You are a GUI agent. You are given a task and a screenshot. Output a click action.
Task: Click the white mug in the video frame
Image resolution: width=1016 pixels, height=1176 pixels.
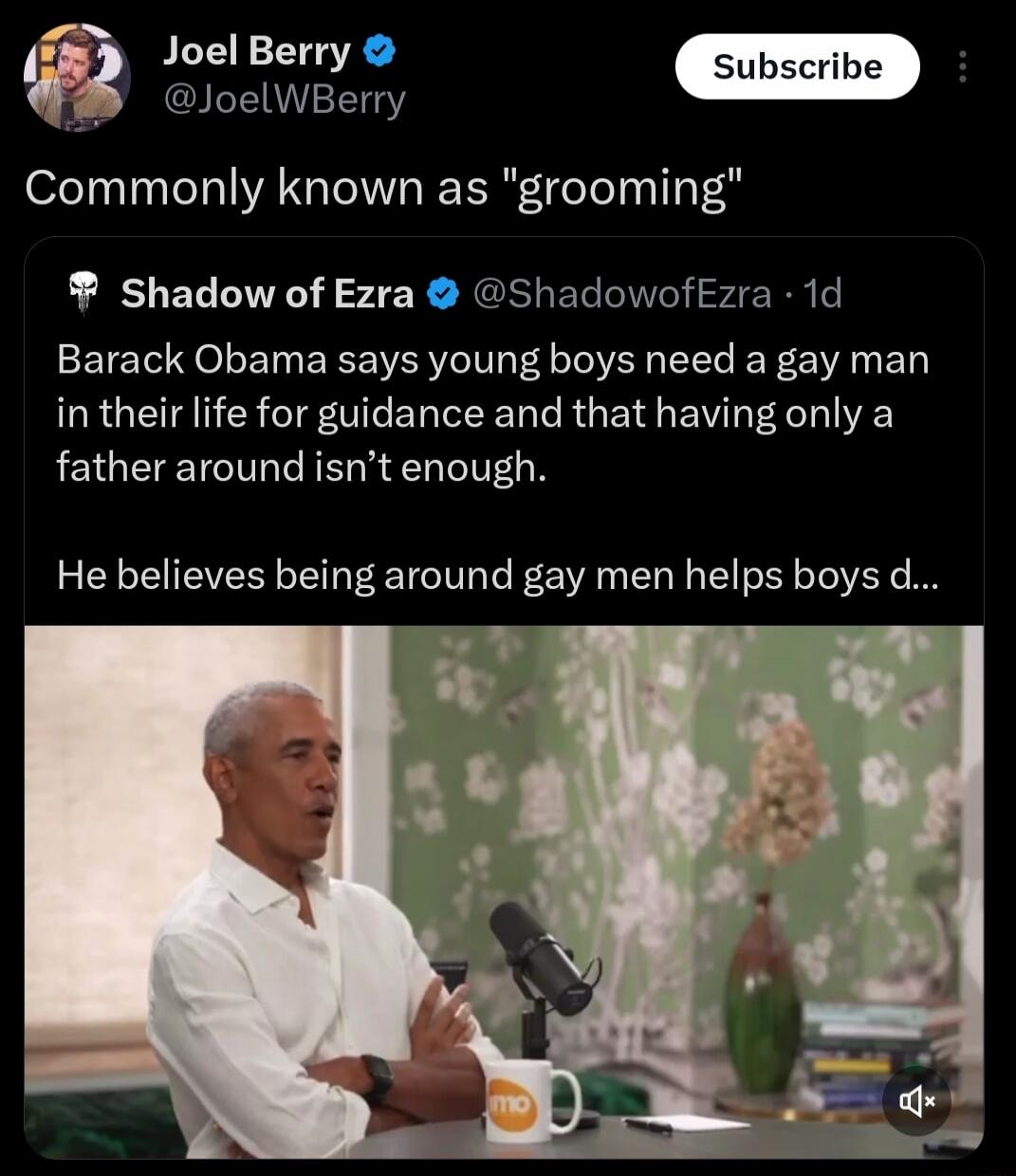[529, 1100]
